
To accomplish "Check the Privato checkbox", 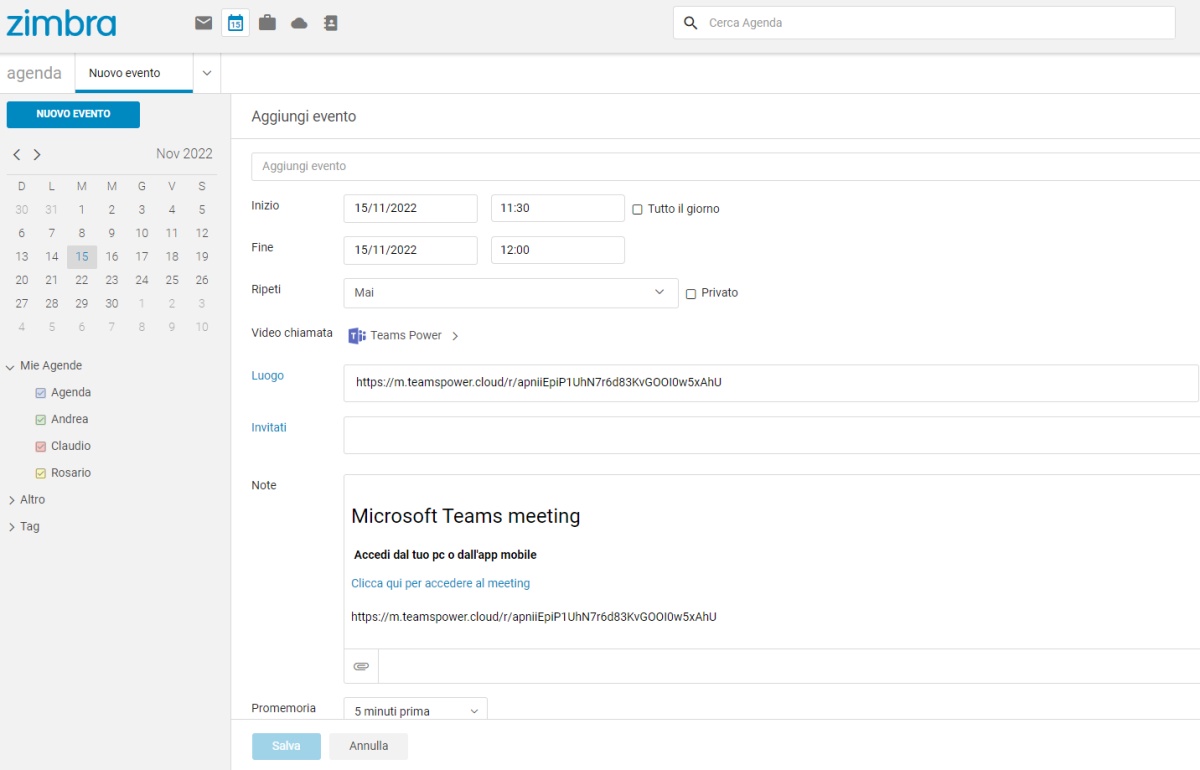I will tap(690, 294).
